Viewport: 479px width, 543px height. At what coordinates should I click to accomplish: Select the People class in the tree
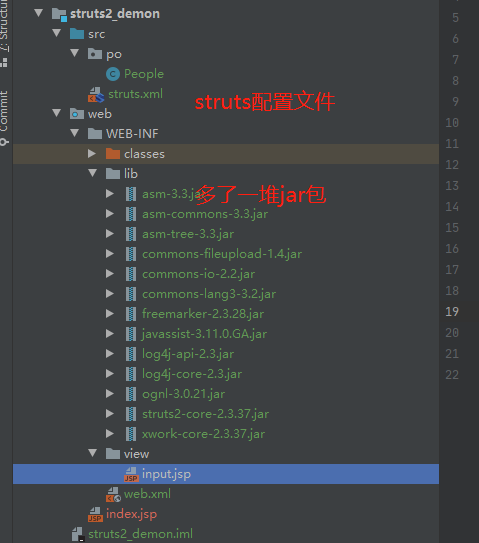[144, 74]
